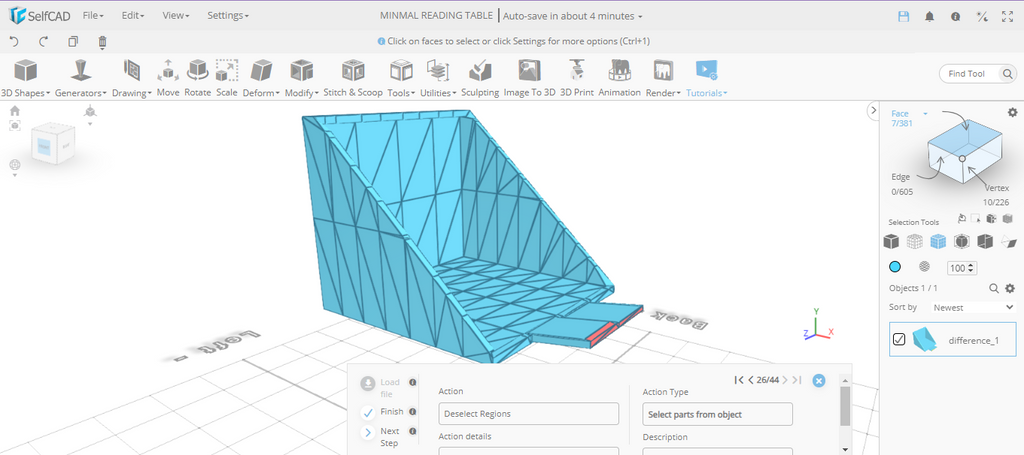This screenshot has width=1024, height=455.
Task: Click the Redo arrow
Action: [x=44, y=42]
